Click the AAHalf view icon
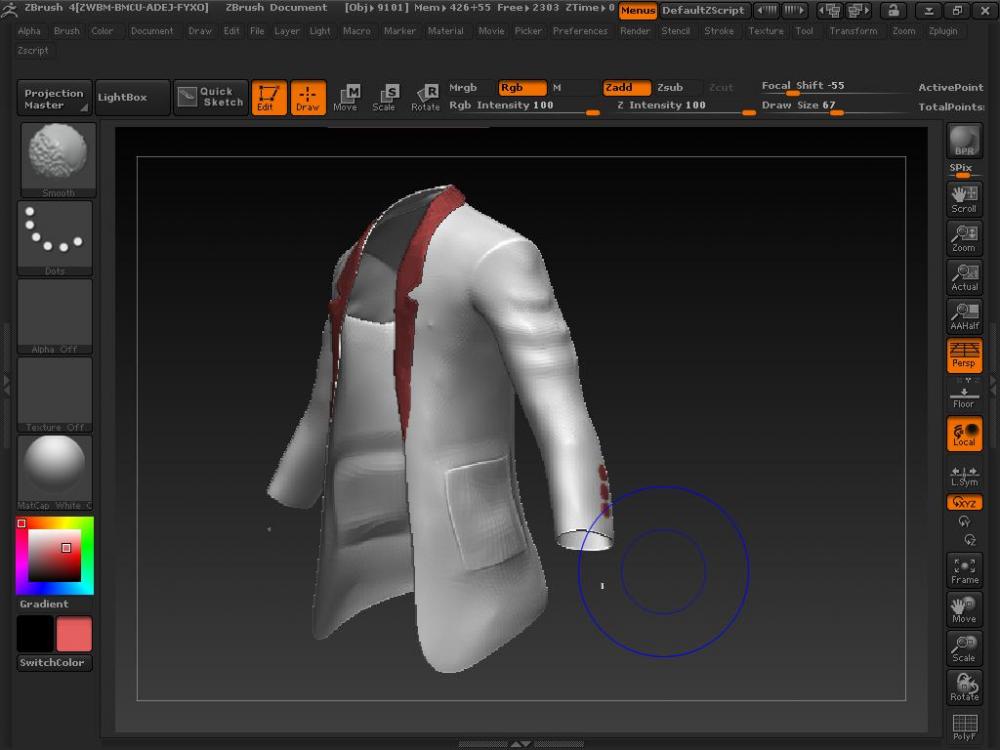 [x=964, y=316]
